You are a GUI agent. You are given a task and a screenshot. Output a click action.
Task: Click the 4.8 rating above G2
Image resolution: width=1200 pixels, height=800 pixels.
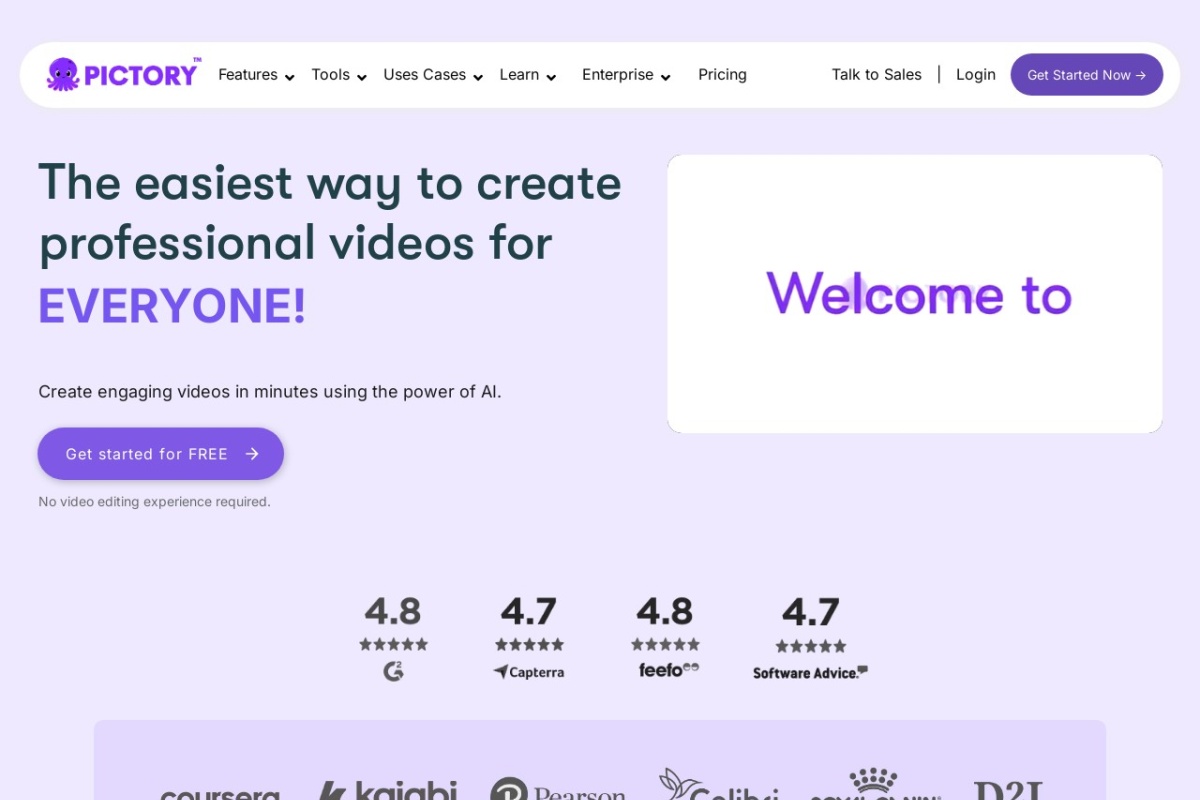coord(393,611)
